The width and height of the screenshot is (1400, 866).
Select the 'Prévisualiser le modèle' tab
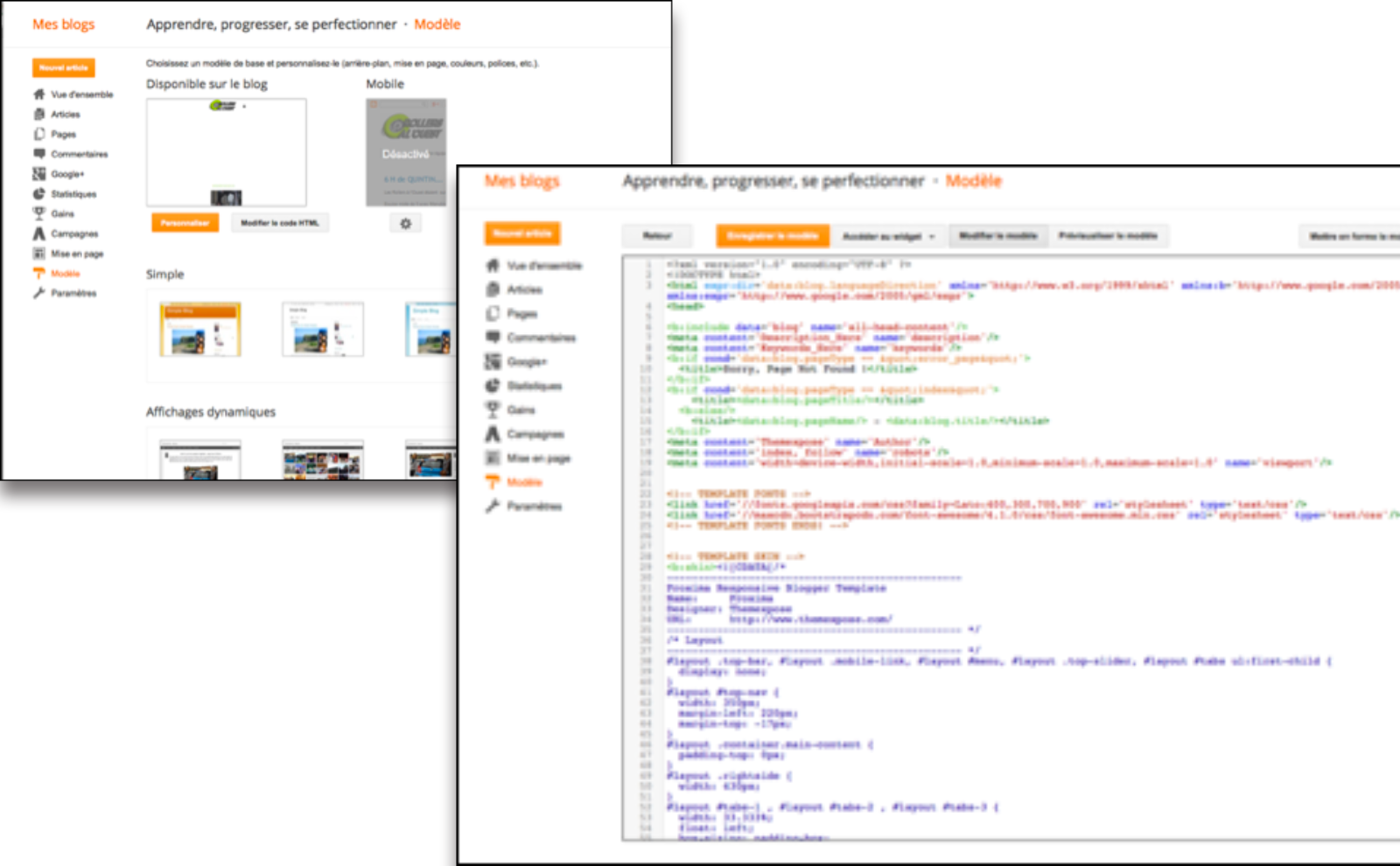click(1107, 236)
